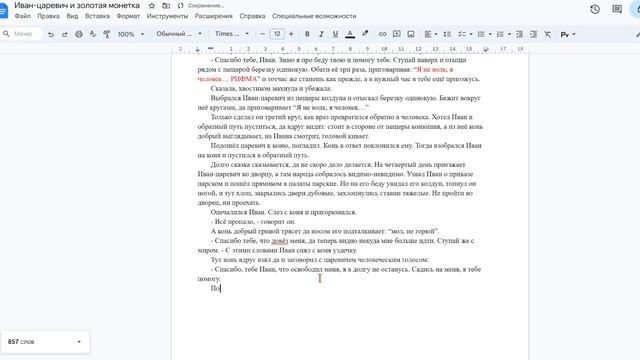Open the Файл menu
The width and height of the screenshot is (640, 360).
tap(22, 16)
